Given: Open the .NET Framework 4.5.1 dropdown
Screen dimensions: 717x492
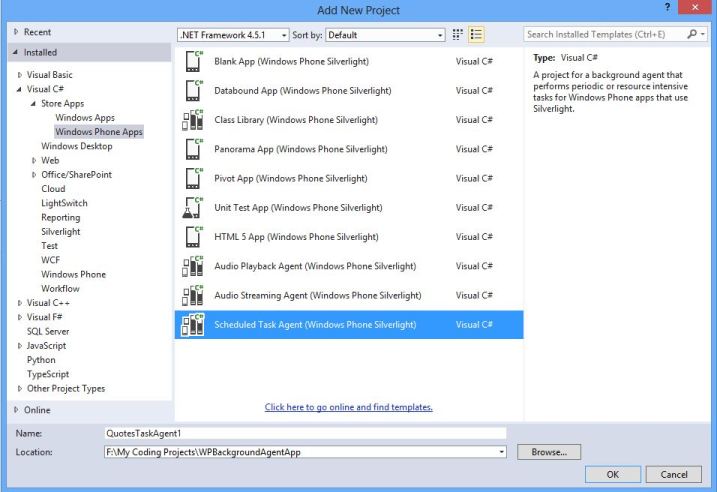Looking at the screenshot, I should click(x=233, y=35).
